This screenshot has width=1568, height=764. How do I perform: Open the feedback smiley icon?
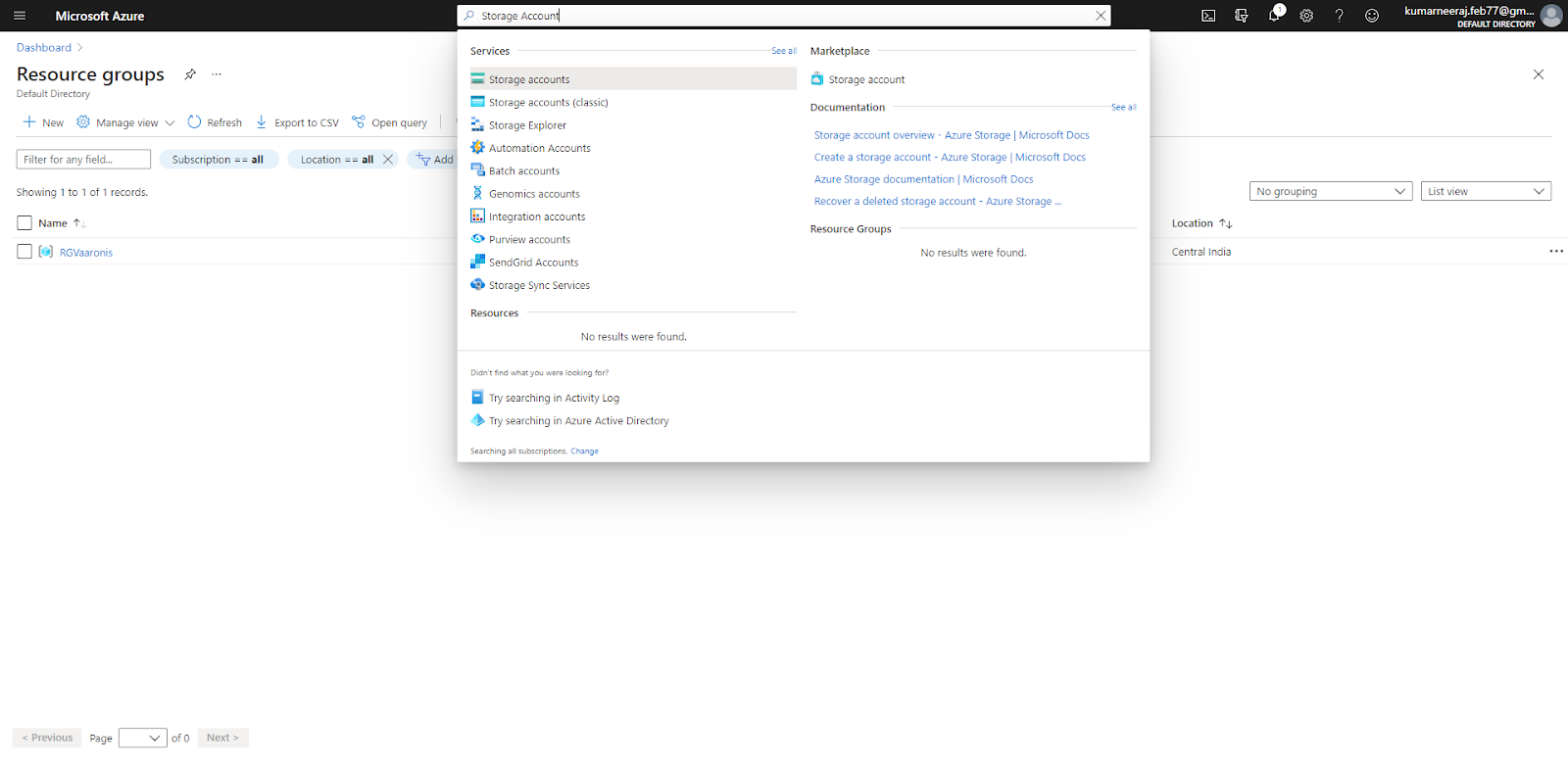[1372, 16]
